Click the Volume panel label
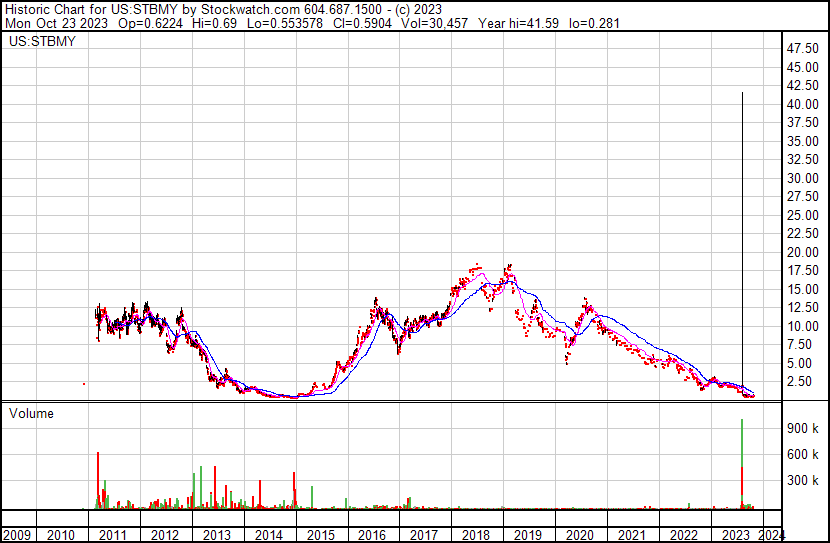This screenshot has width=830, height=543. coord(31,413)
